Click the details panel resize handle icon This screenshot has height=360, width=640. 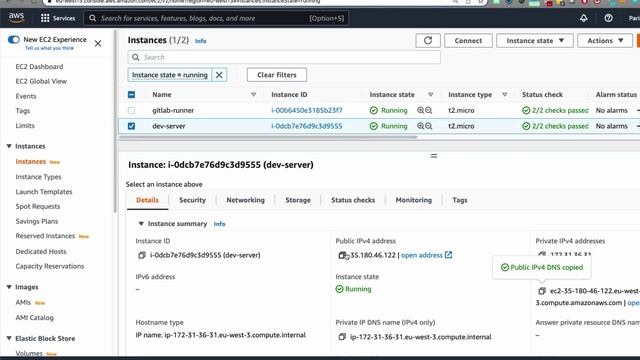434,156
